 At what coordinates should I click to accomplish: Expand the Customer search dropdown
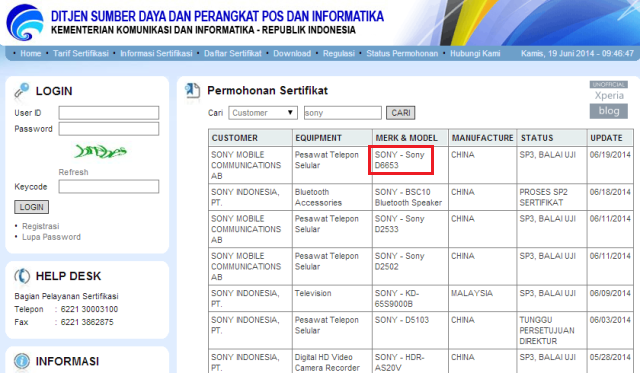(x=263, y=113)
